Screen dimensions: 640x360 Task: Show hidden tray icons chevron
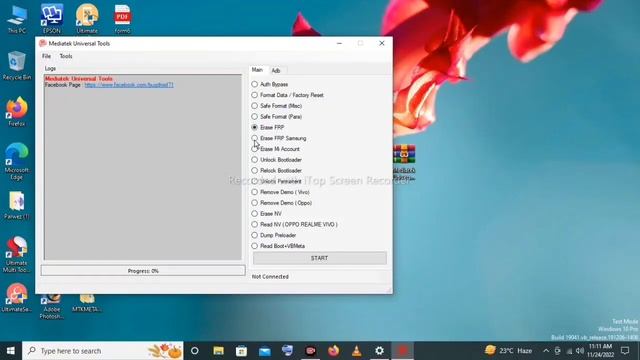point(546,351)
